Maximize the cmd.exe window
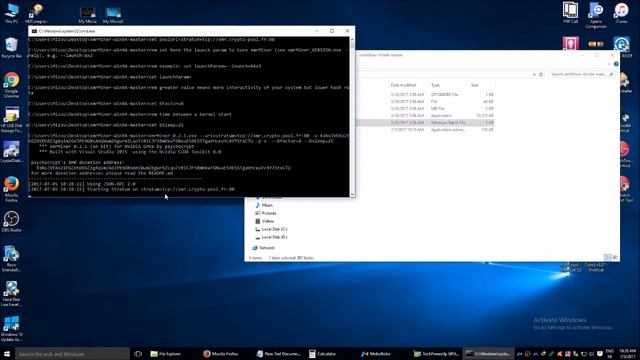Screen dimensions: 640x360 point(332,31)
